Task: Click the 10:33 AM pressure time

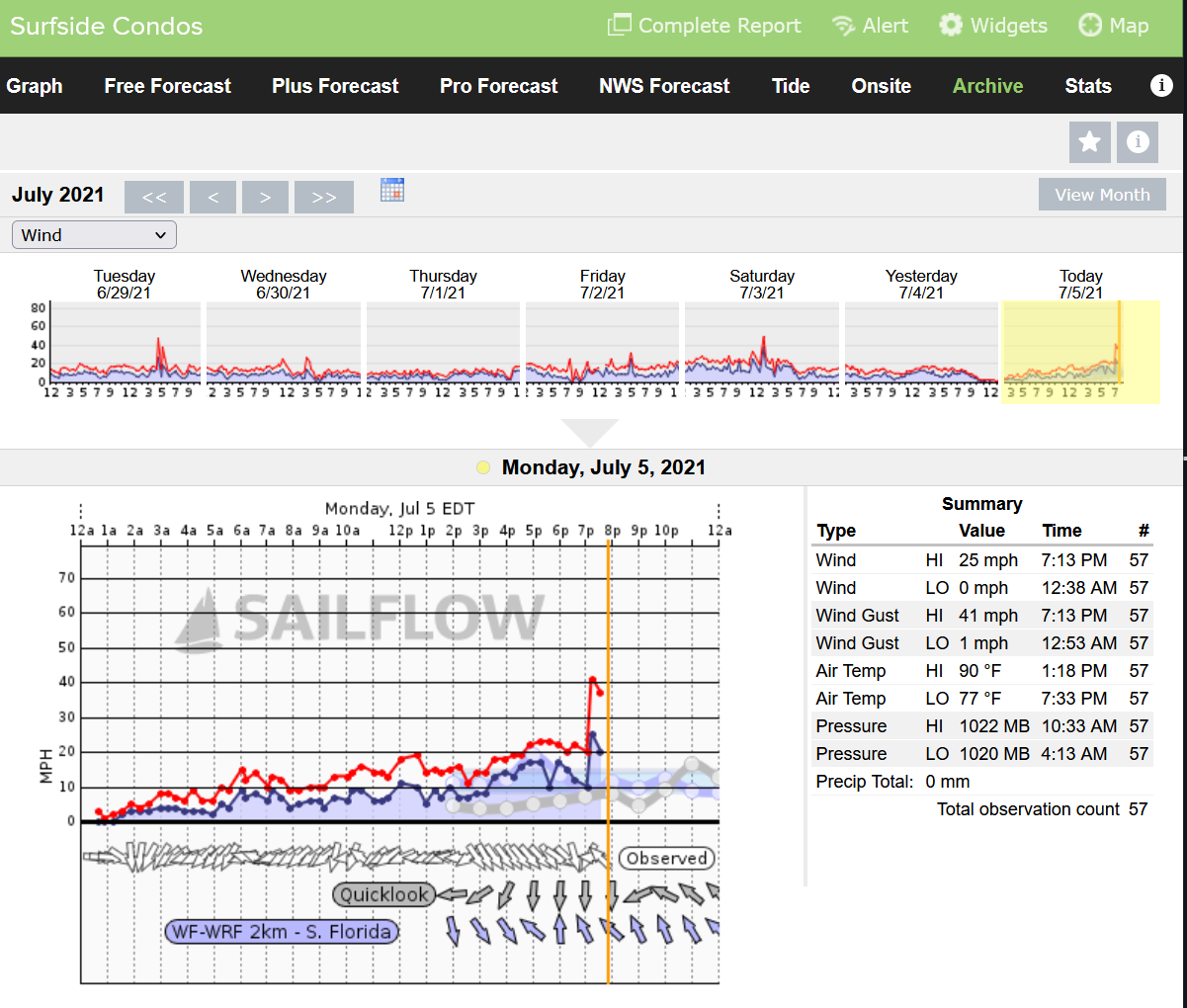Action: (x=1079, y=726)
